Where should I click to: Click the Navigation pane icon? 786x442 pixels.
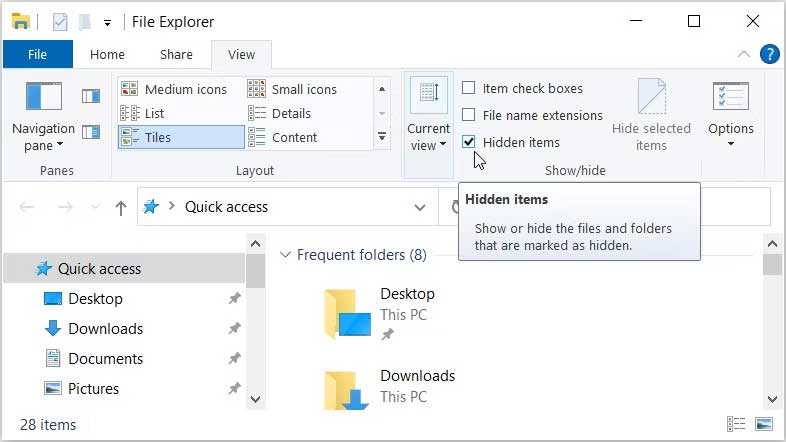(x=43, y=97)
